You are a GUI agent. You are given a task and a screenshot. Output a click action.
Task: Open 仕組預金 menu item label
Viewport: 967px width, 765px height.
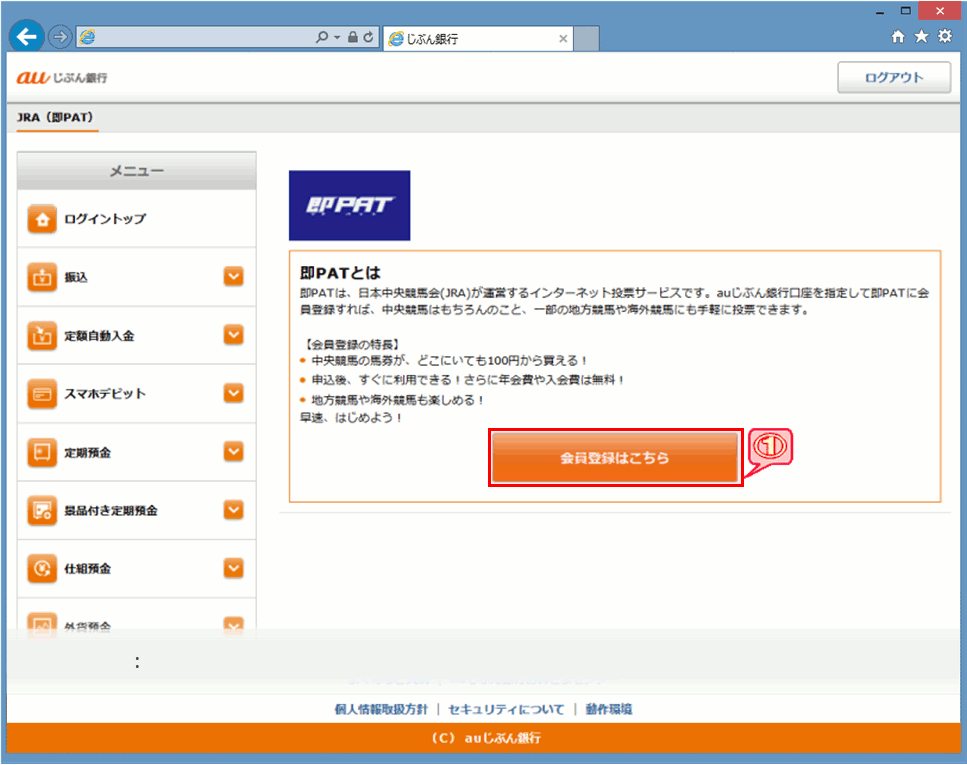coord(88,568)
